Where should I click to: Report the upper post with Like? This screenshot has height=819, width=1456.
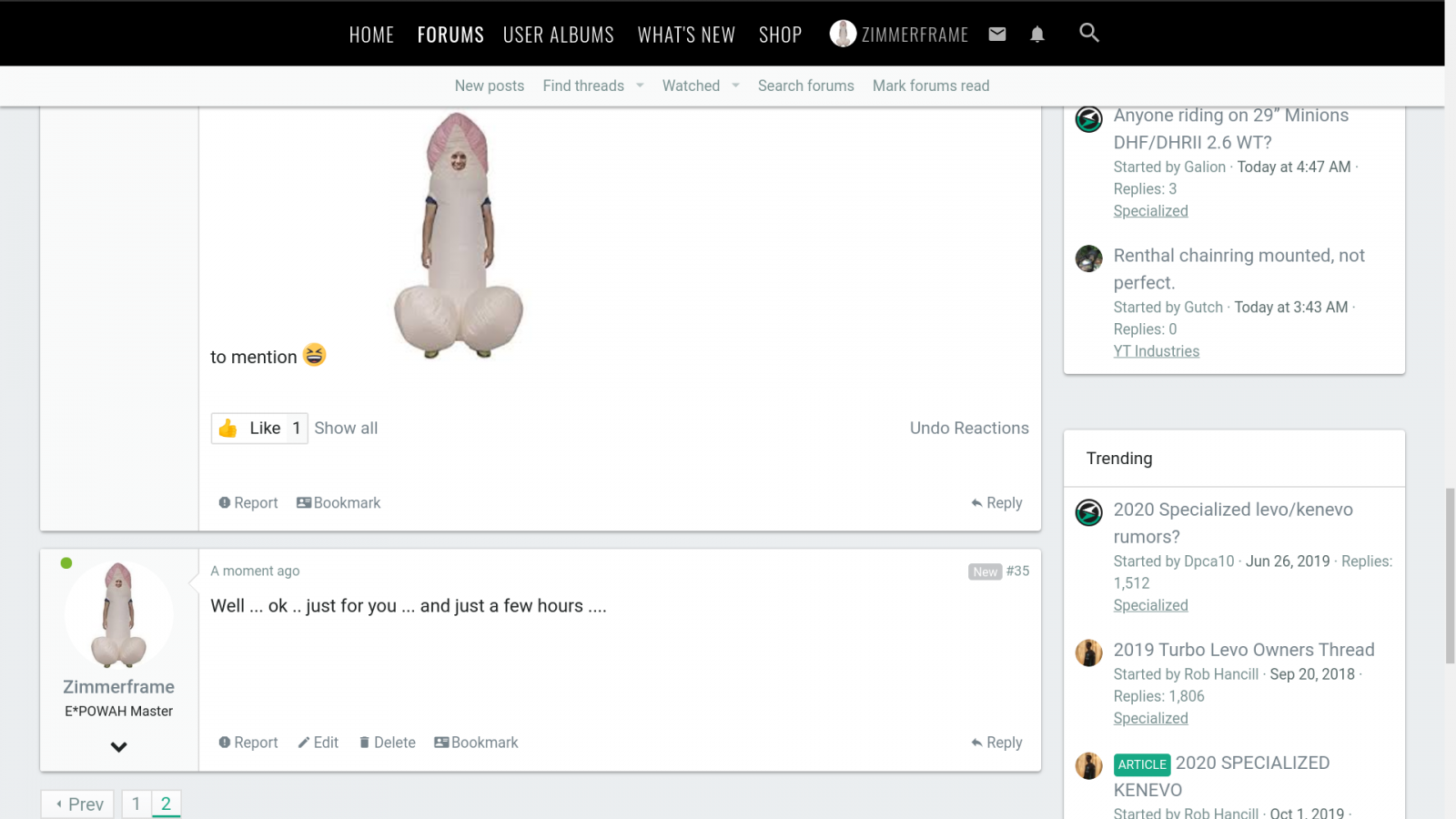click(248, 502)
